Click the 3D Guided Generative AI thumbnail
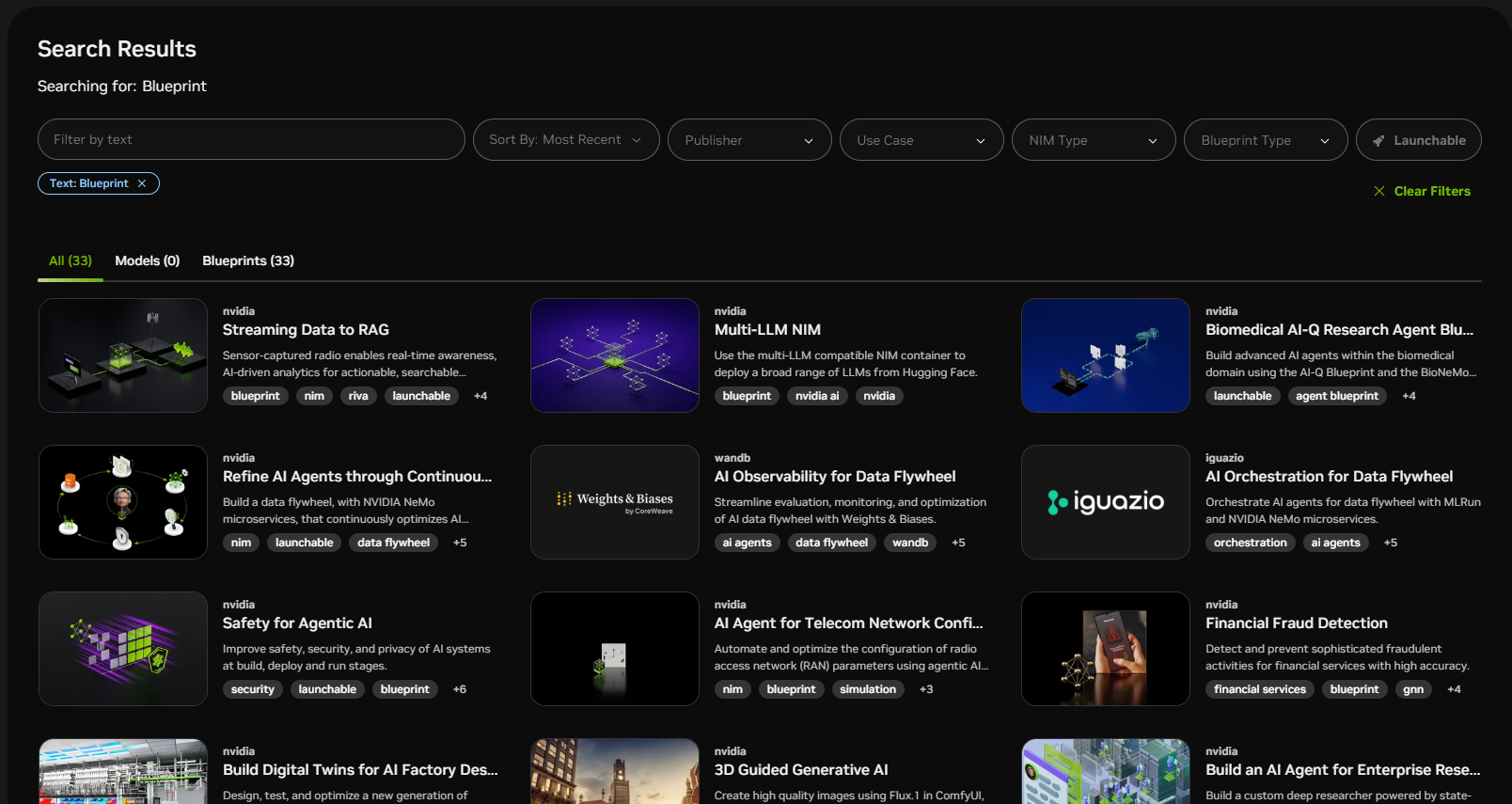 click(615, 771)
